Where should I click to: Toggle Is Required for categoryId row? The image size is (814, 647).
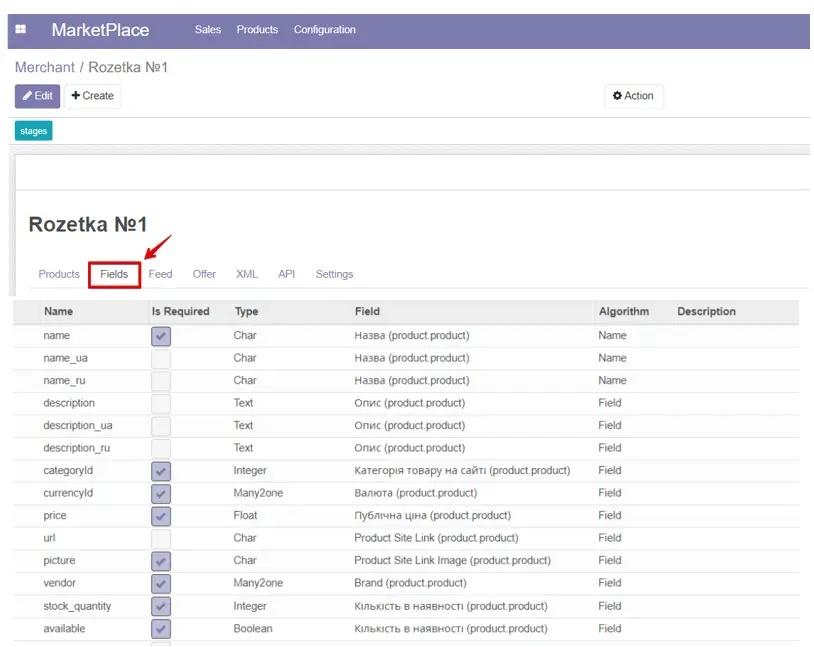pyautogui.click(x=160, y=471)
